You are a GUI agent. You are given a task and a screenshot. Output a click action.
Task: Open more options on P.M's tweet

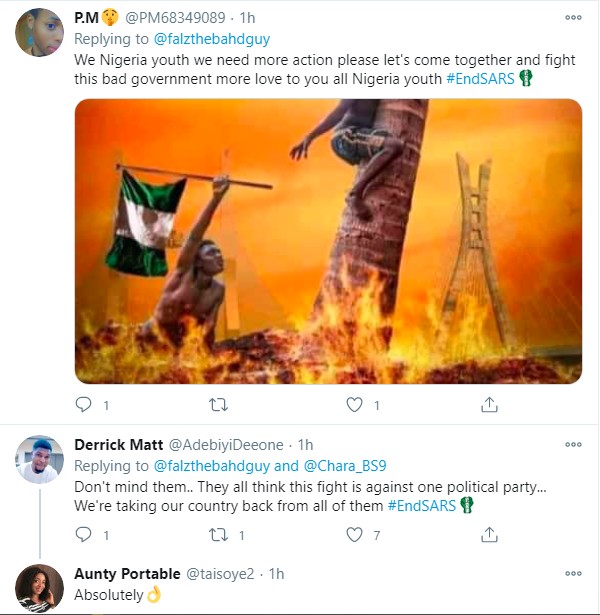click(x=573, y=18)
